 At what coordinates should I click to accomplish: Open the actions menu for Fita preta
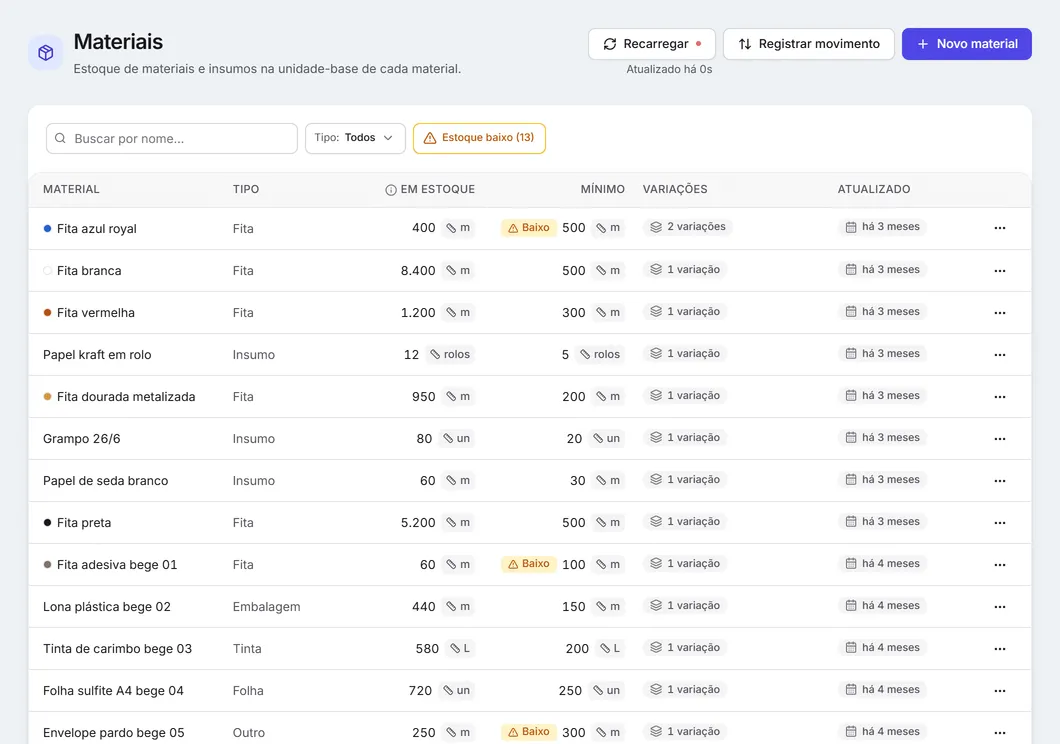click(x=1000, y=522)
